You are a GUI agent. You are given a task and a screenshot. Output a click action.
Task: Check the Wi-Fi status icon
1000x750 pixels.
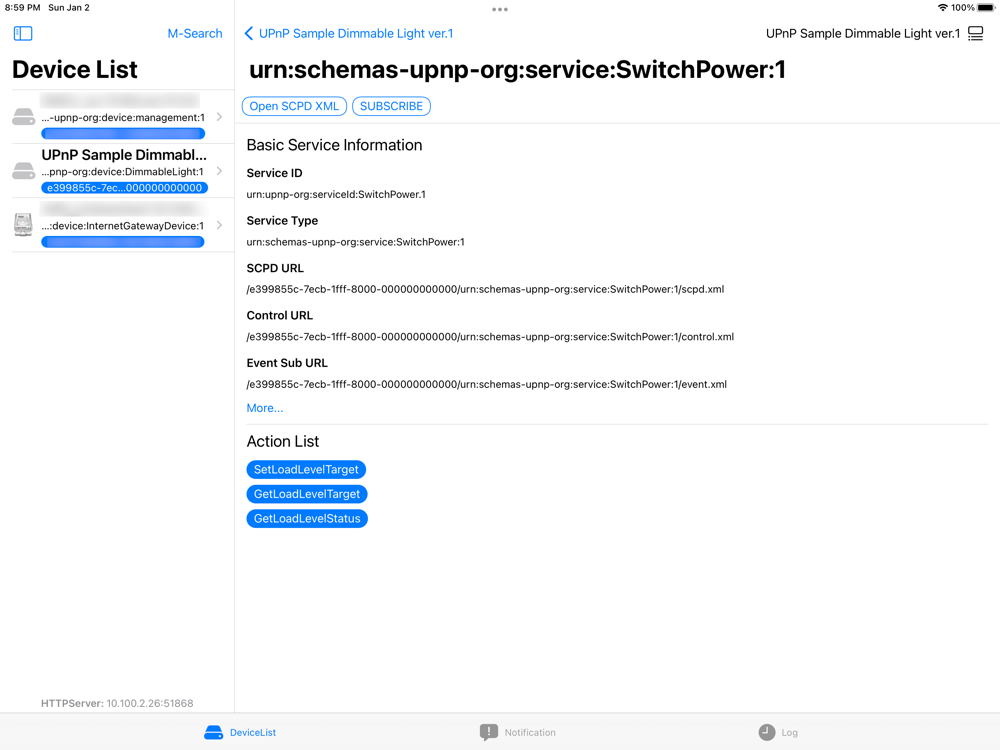[x=943, y=8]
